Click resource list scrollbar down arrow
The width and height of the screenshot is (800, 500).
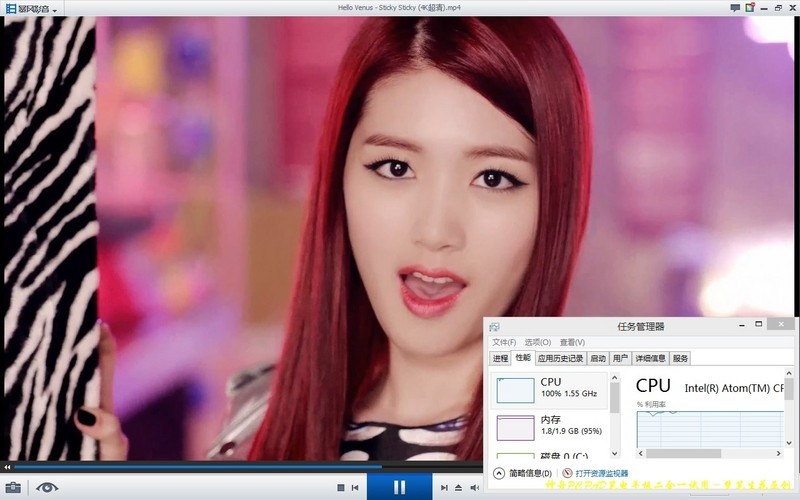point(614,453)
